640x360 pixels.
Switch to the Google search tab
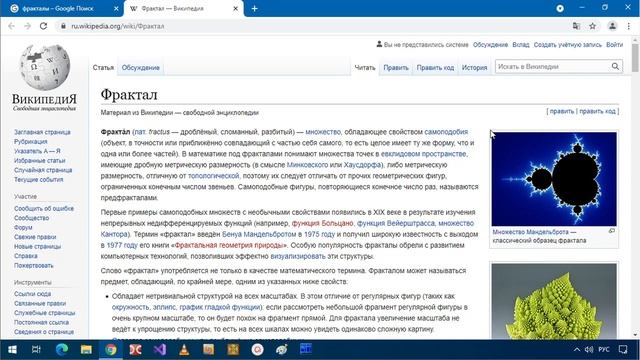57,9
